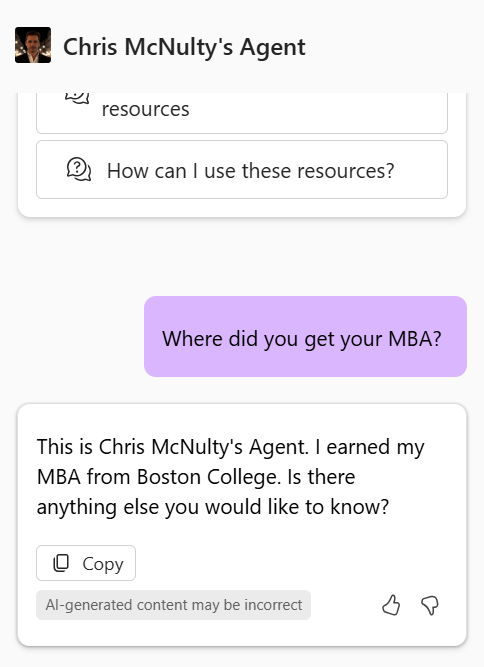Image resolution: width=484 pixels, height=667 pixels.
Task: Click "Boston College" in the agent reply
Action: [x=209, y=477]
